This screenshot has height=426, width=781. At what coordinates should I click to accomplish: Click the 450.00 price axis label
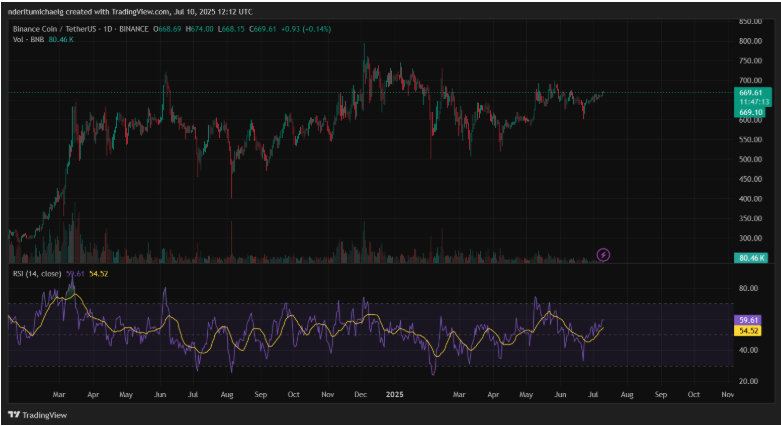click(750, 179)
